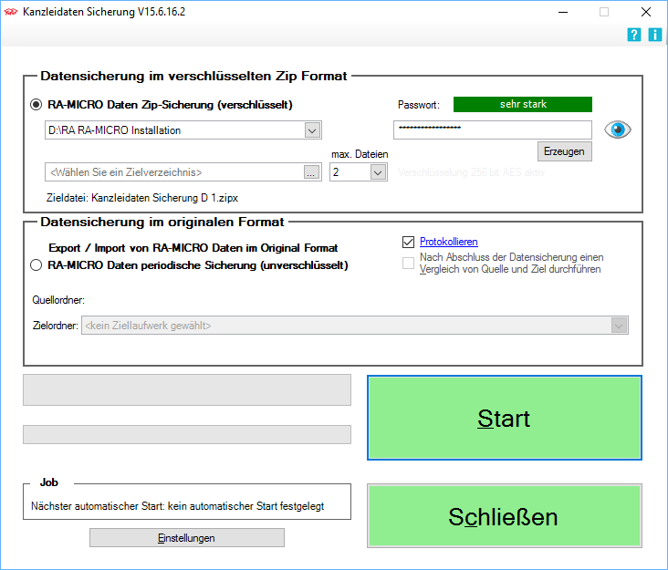This screenshot has height=570, width=668.
Task: Open the Einstellungen job settings
Action: [x=187, y=538]
